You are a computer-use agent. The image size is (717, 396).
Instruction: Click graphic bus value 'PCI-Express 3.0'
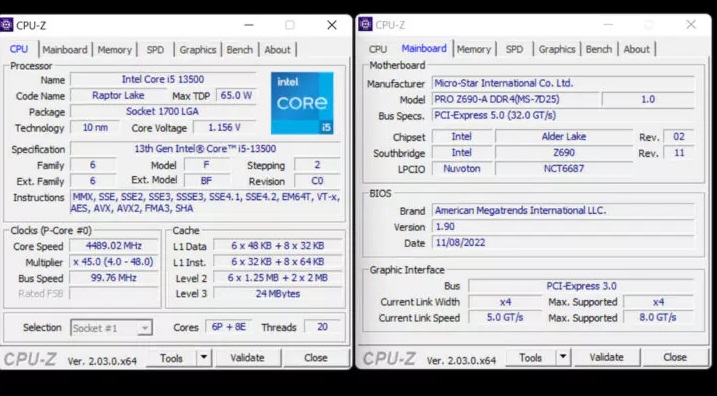[581, 286]
